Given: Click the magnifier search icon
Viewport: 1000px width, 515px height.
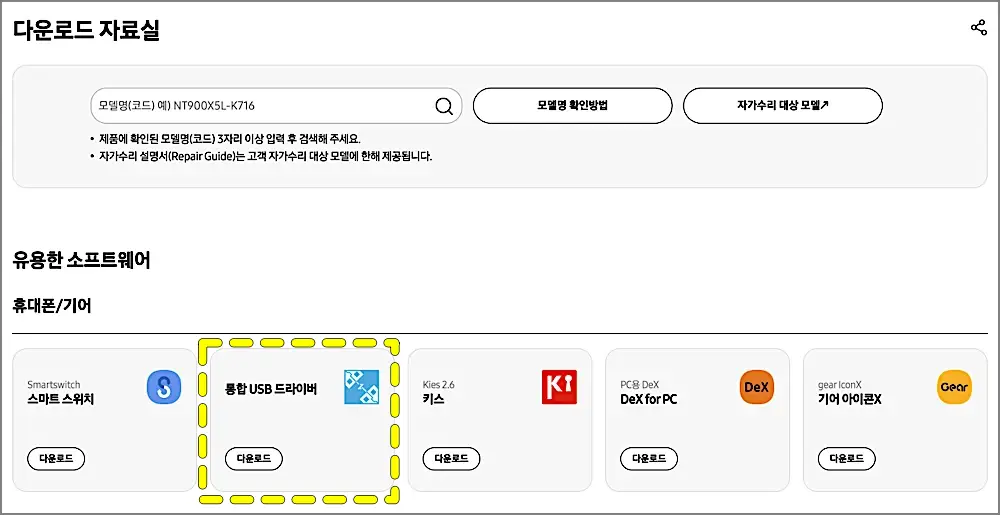Looking at the screenshot, I should pyautogui.click(x=444, y=106).
